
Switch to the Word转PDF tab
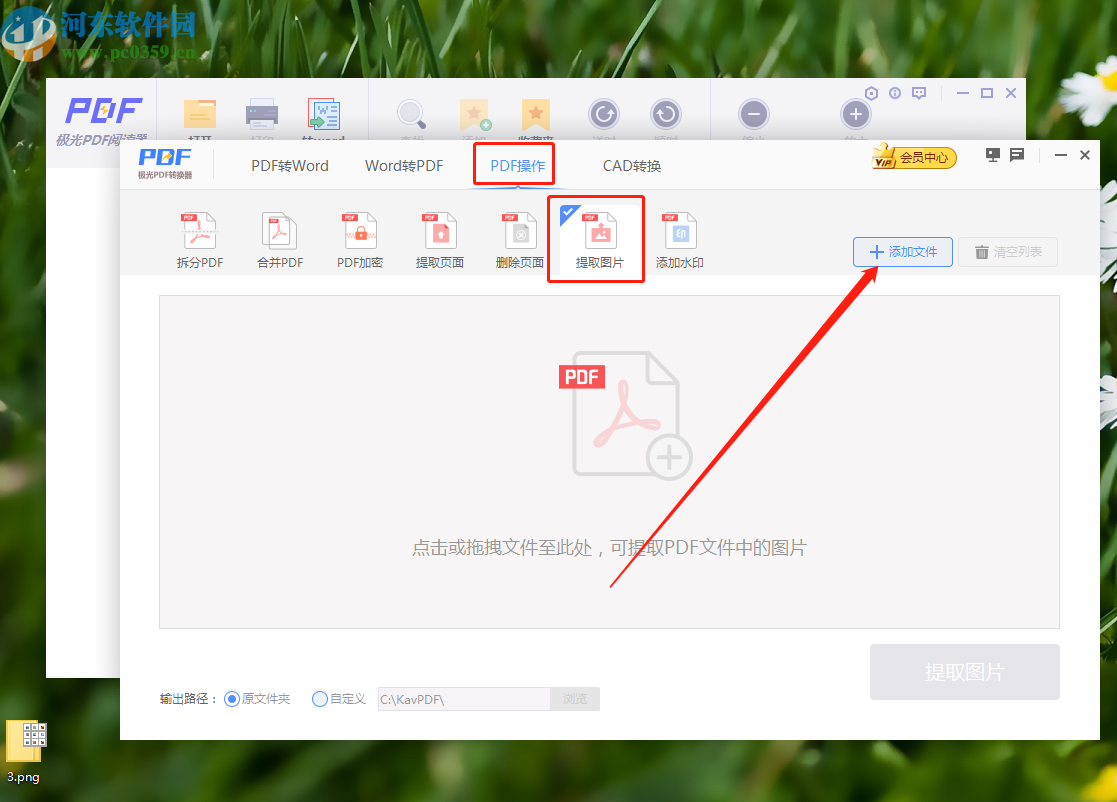(404, 165)
